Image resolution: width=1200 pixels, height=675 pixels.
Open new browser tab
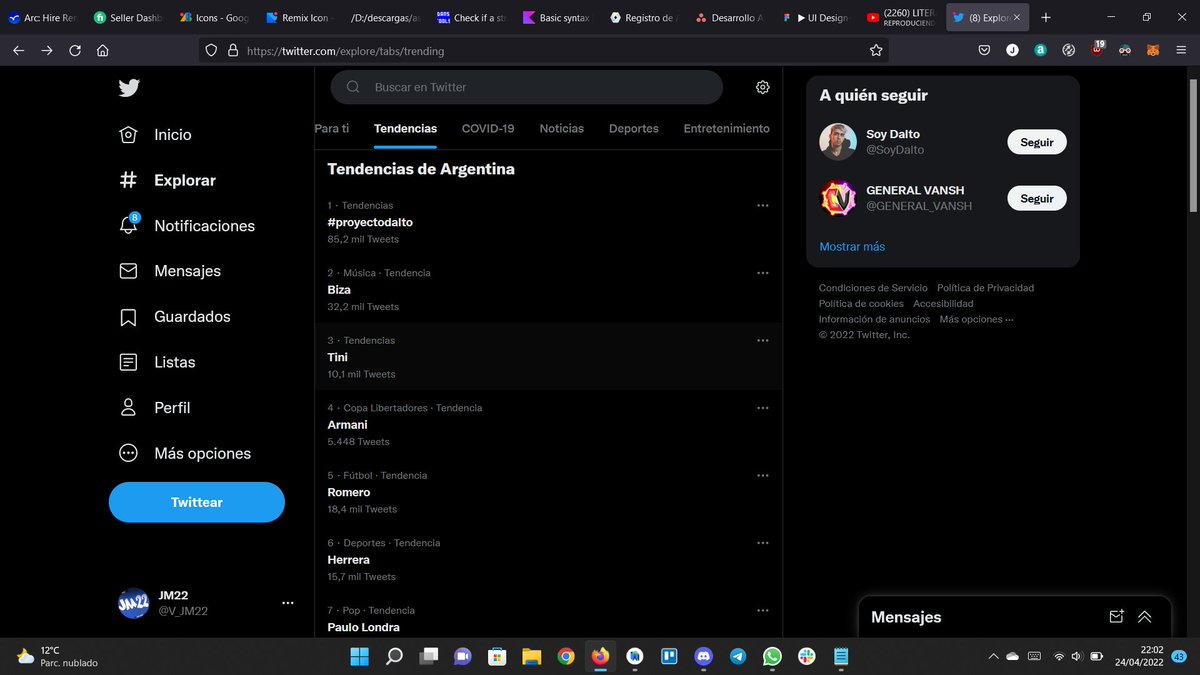click(x=1045, y=17)
